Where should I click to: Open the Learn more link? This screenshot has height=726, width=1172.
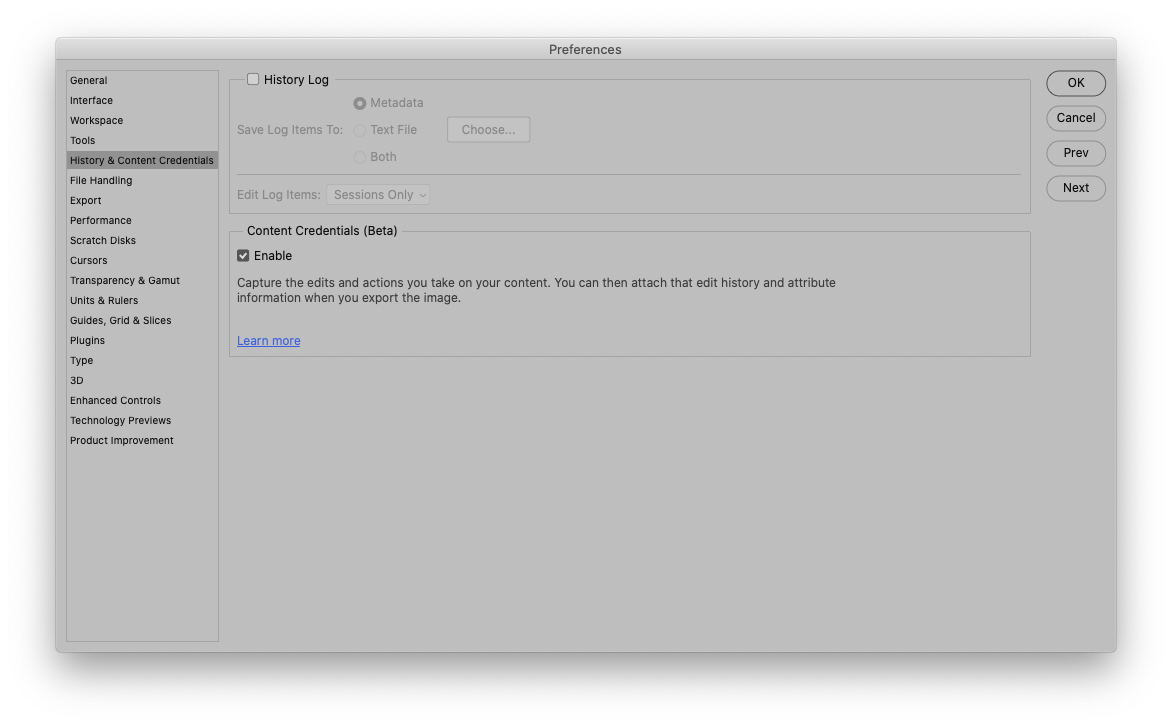pos(268,340)
